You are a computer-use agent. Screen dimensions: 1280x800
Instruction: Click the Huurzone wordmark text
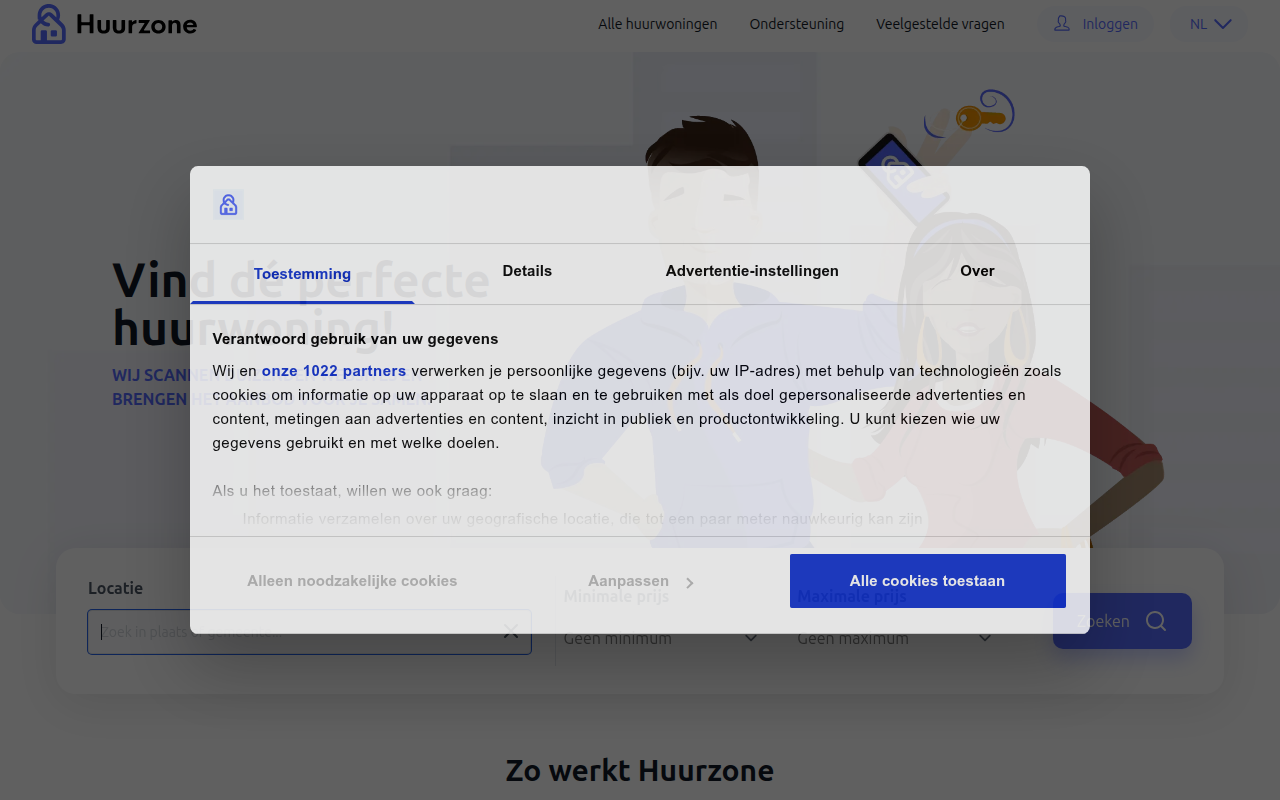tap(136, 24)
